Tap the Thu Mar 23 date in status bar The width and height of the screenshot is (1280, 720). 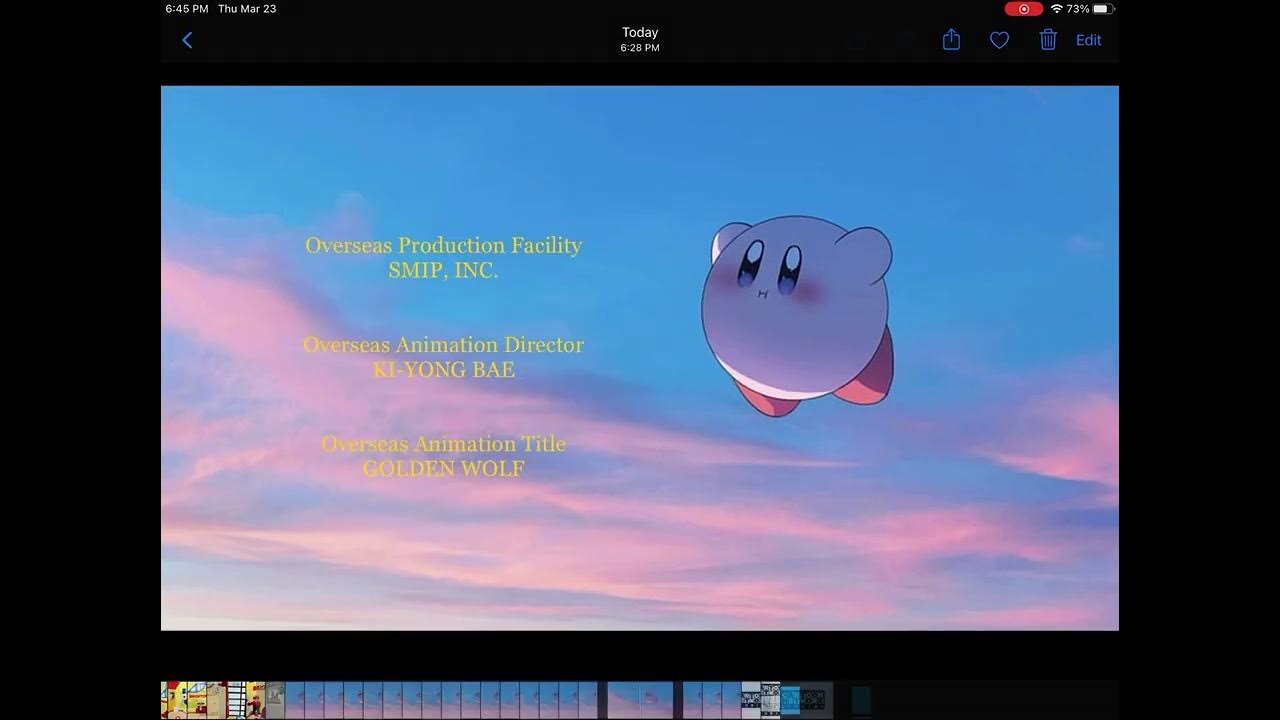[247, 9]
